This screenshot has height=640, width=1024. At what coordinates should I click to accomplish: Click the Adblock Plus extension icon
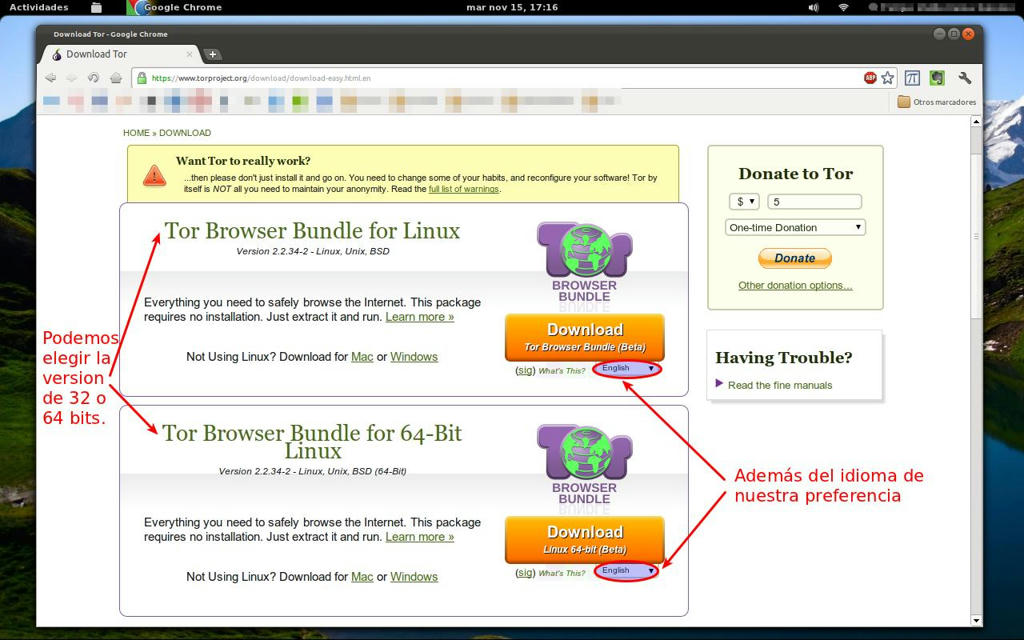point(870,78)
